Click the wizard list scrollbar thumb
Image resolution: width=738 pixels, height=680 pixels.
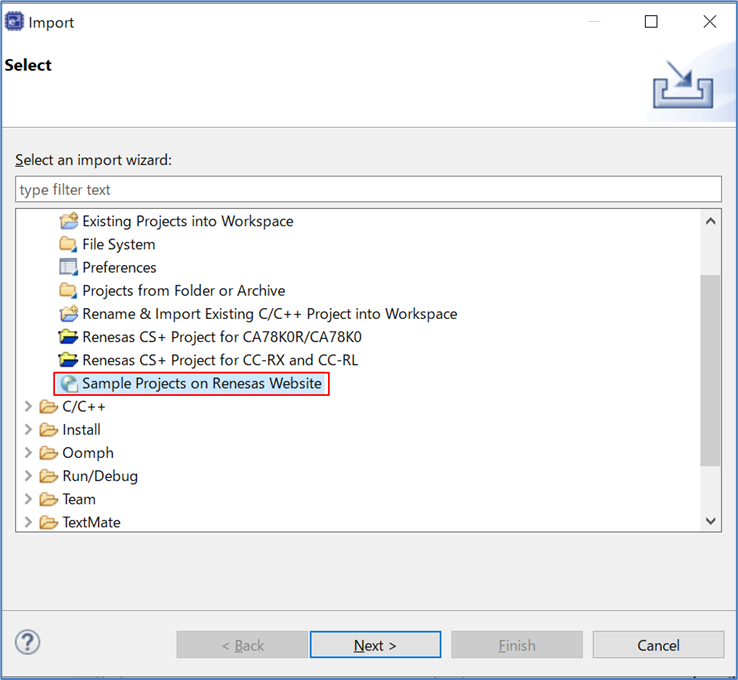pos(710,370)
